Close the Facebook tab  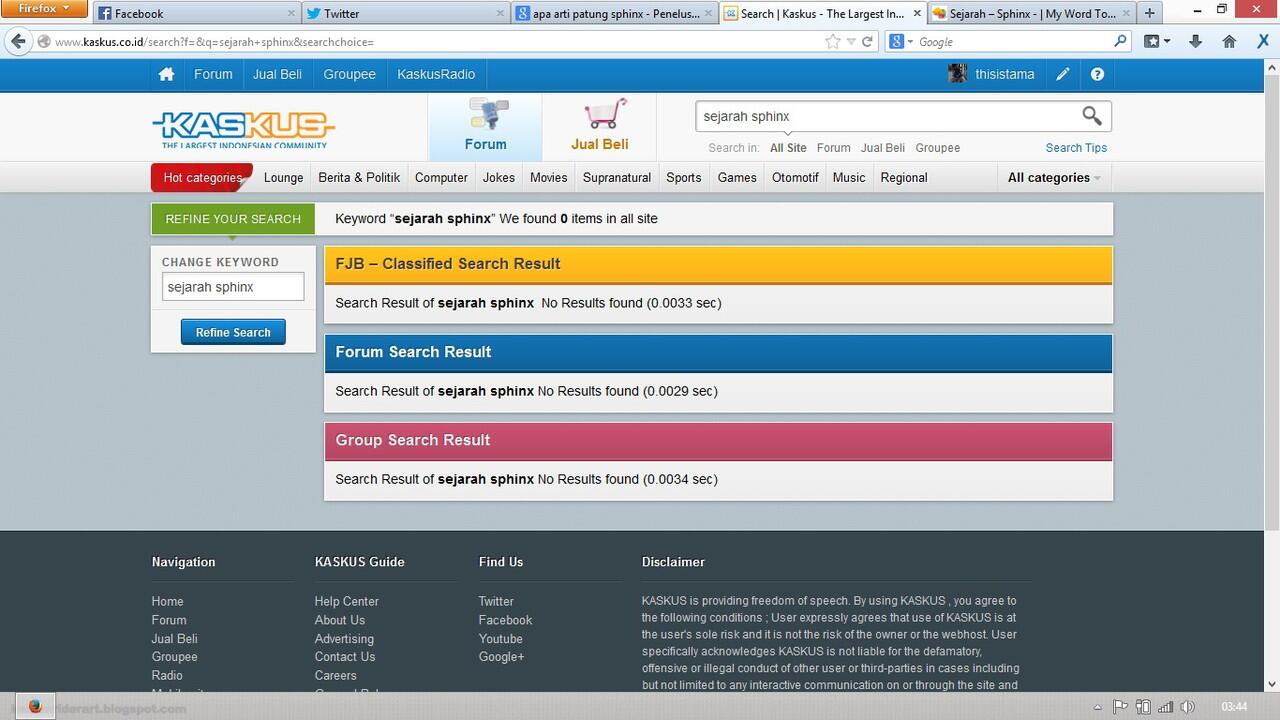point(292,13)
